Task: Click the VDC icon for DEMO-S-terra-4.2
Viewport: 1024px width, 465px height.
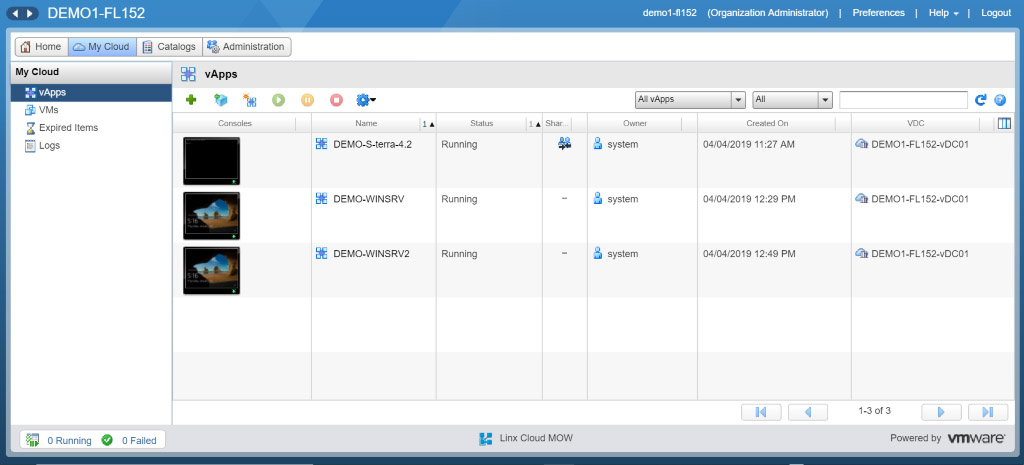Action: click(x=861, y=144)
